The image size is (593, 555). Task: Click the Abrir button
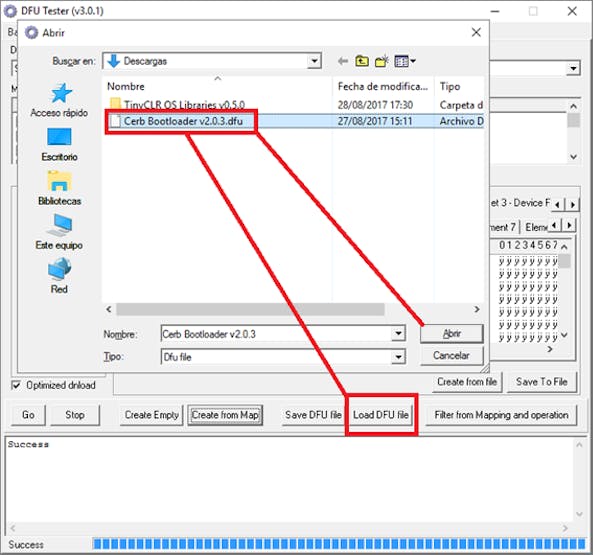point(452,333)
